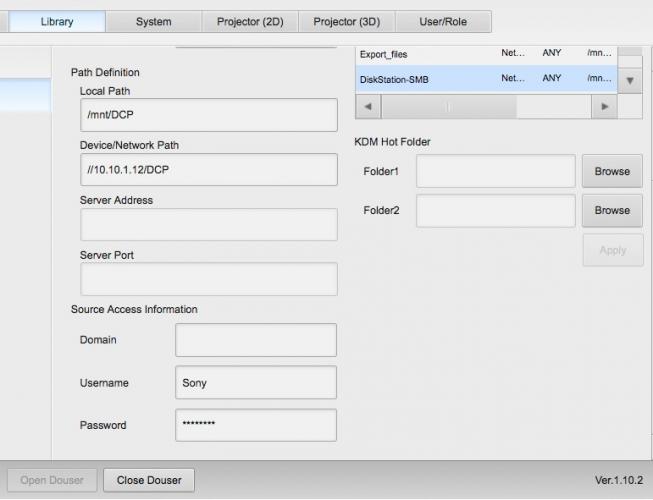
Task: Focus the Device/Network Path field
Action: coord(208,170)
